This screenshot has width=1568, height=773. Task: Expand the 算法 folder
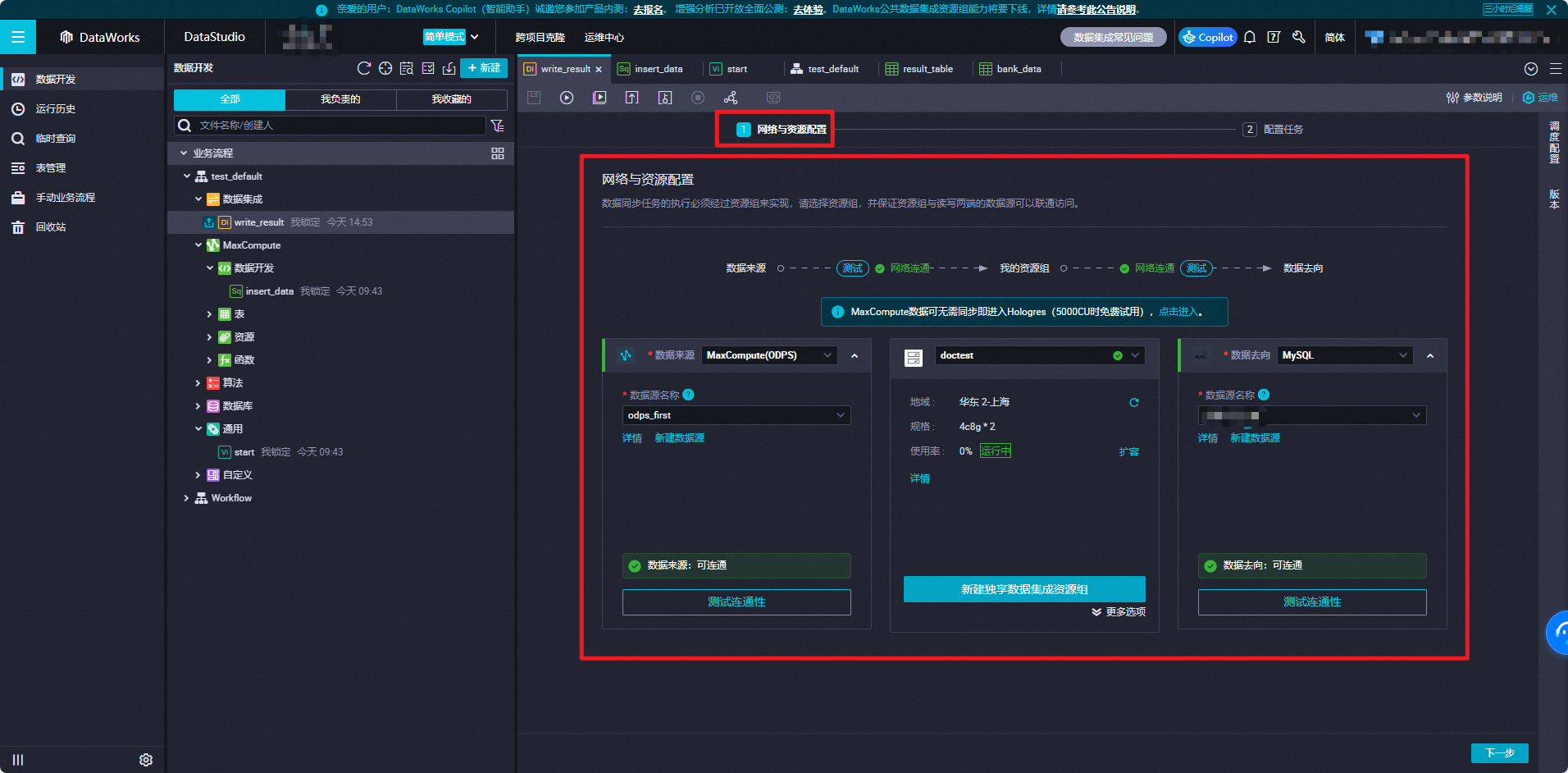(198, 383)
